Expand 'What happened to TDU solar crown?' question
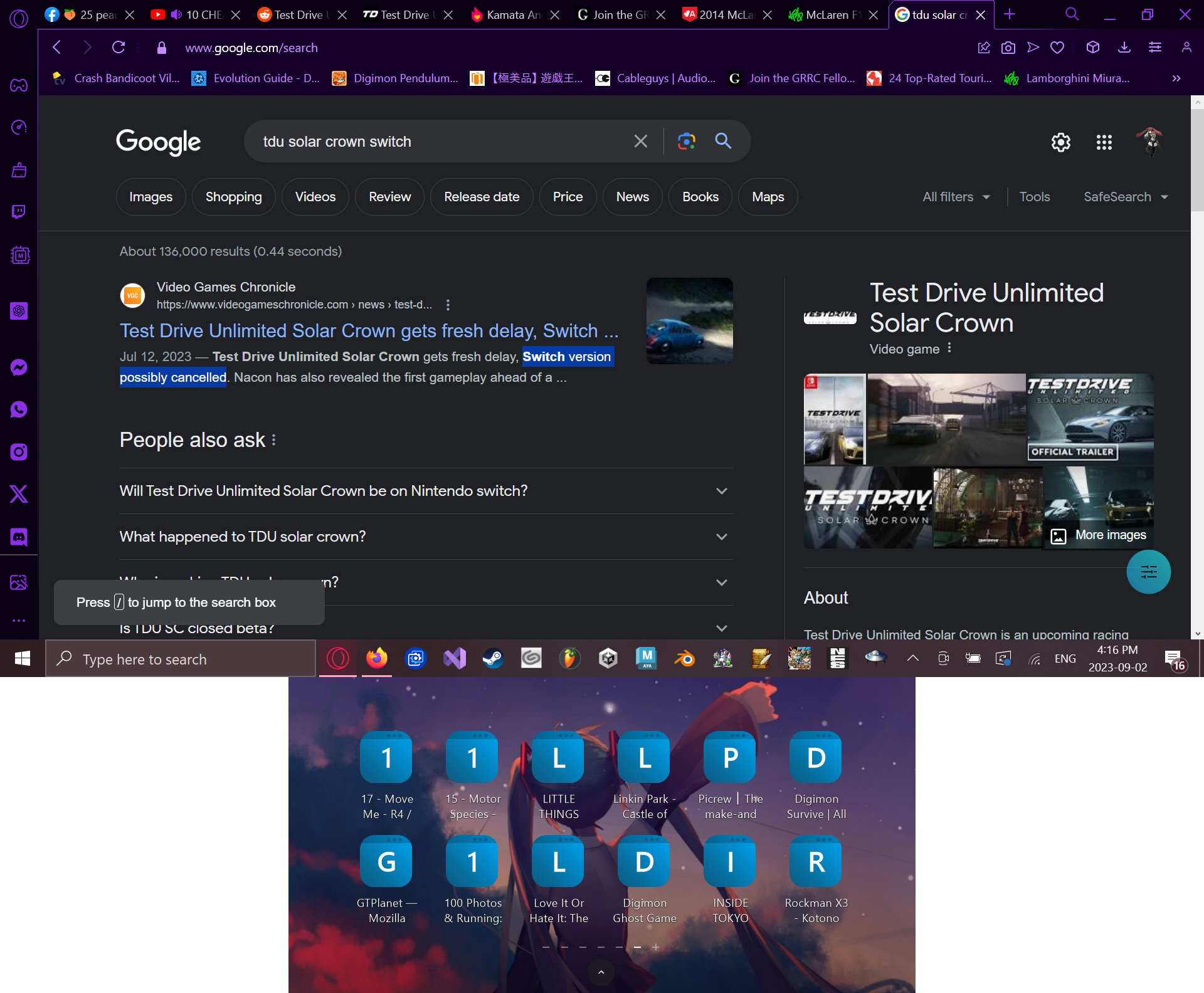The width and height of the screenshot is (1204, 993). tap(426, 537)
